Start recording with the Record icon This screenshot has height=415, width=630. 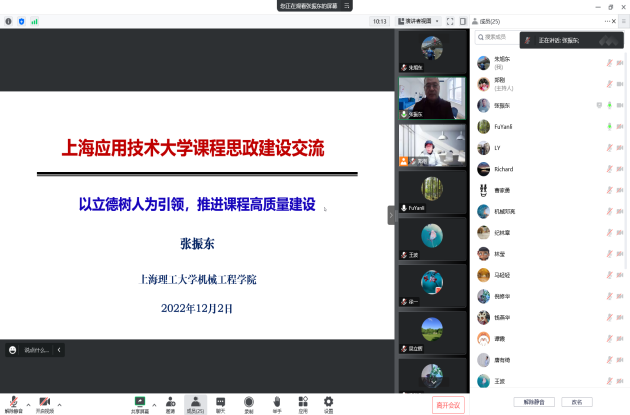pyautogui.click(x=249, y=404)
